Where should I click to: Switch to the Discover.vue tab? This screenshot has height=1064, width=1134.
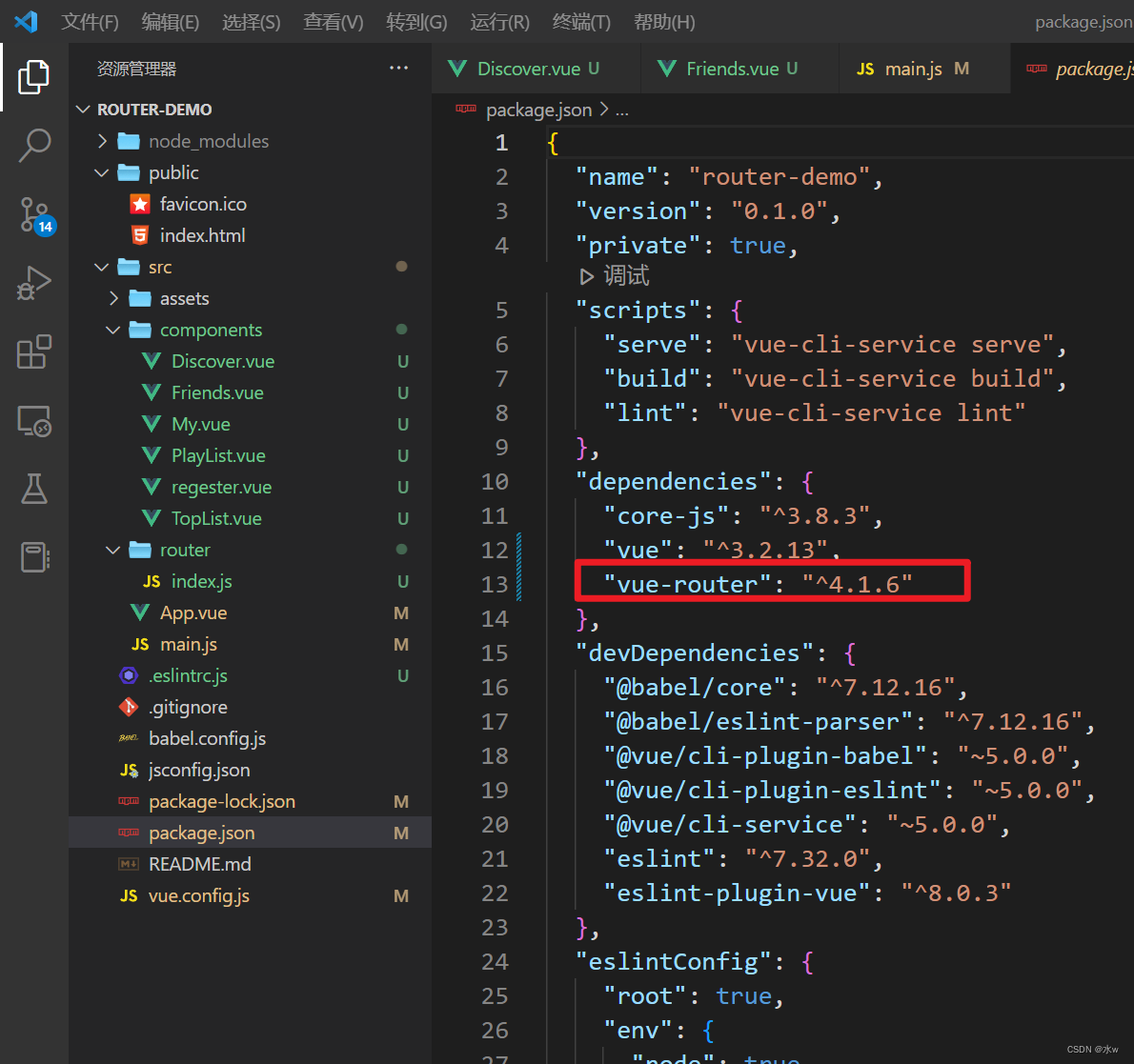point(528,69)
